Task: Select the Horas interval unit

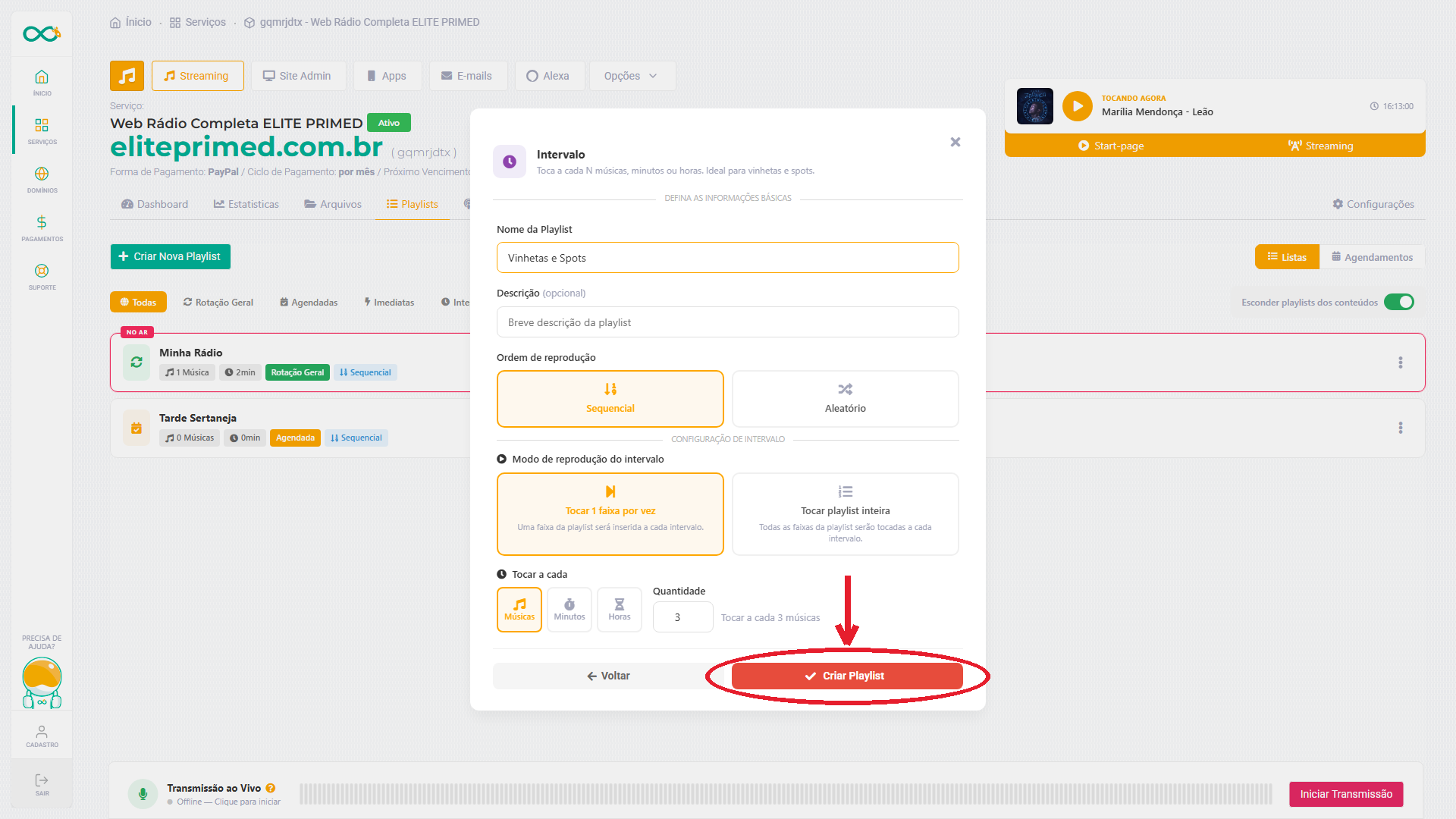Action: click(x=620, y=610)
